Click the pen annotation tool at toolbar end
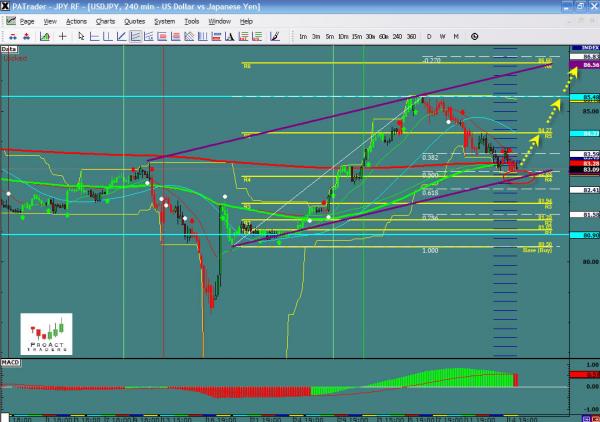 [273, 36]
